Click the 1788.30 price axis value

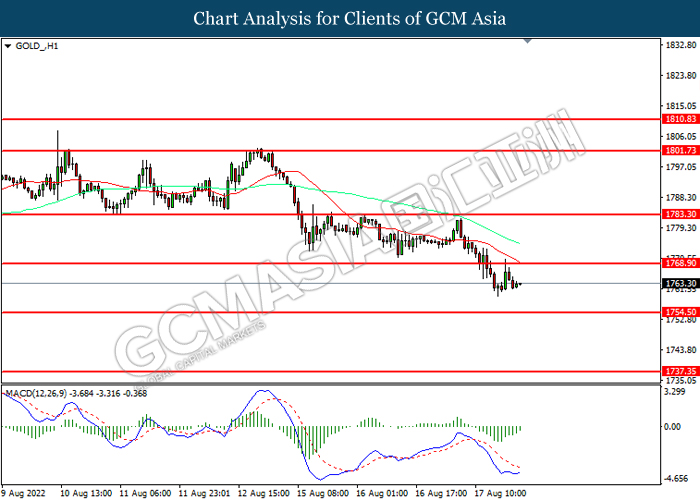pos(681,197)
